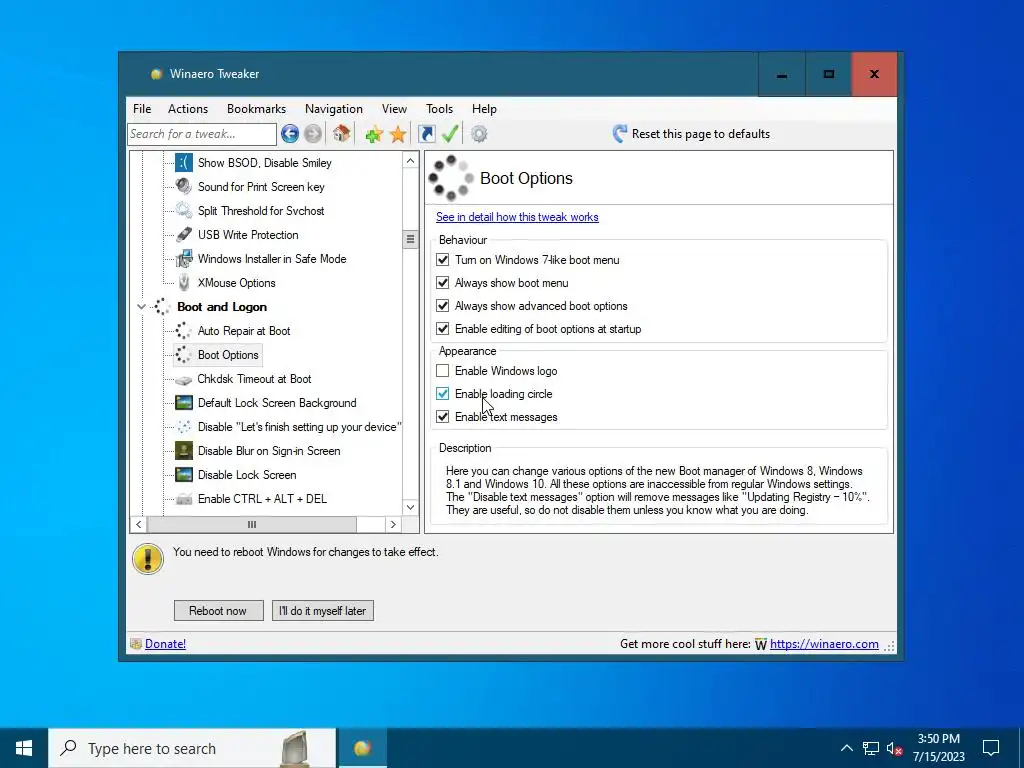
Task: Click the Auto Repair at Boot icon
Action: click(x=184, y=330)
